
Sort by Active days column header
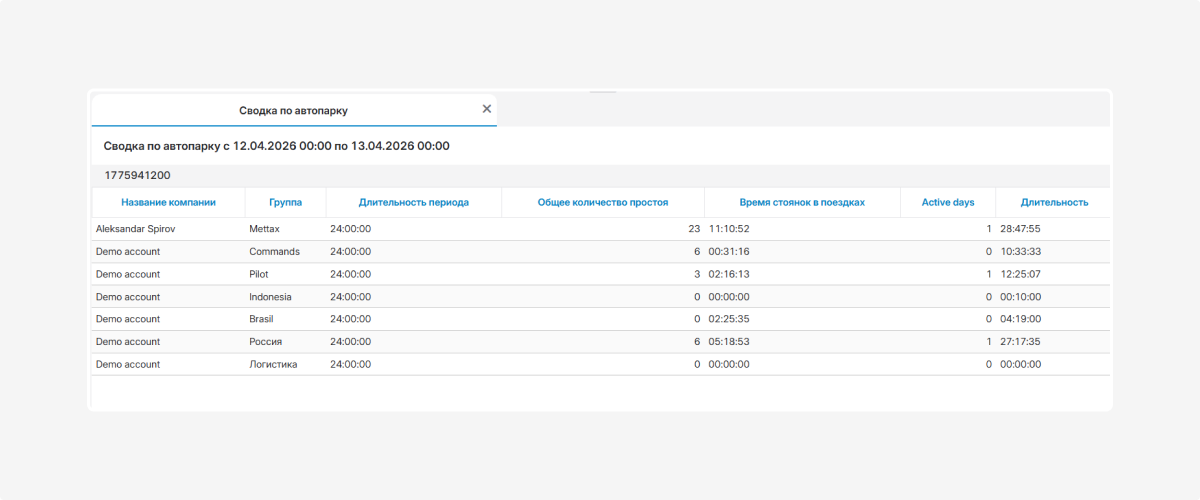point(948,202)
